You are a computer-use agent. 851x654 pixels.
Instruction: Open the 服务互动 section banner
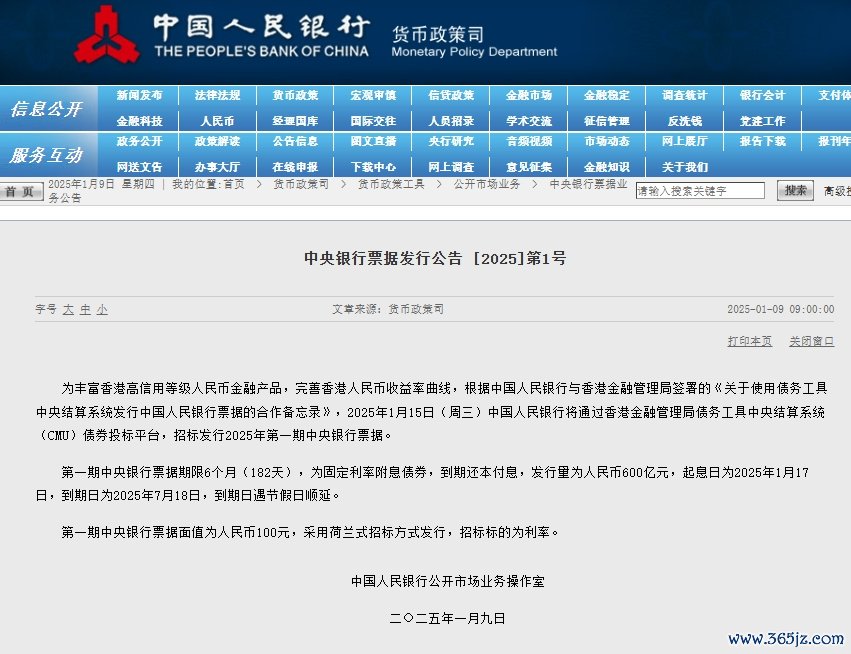pyautogui.click(x=47, y=155)
